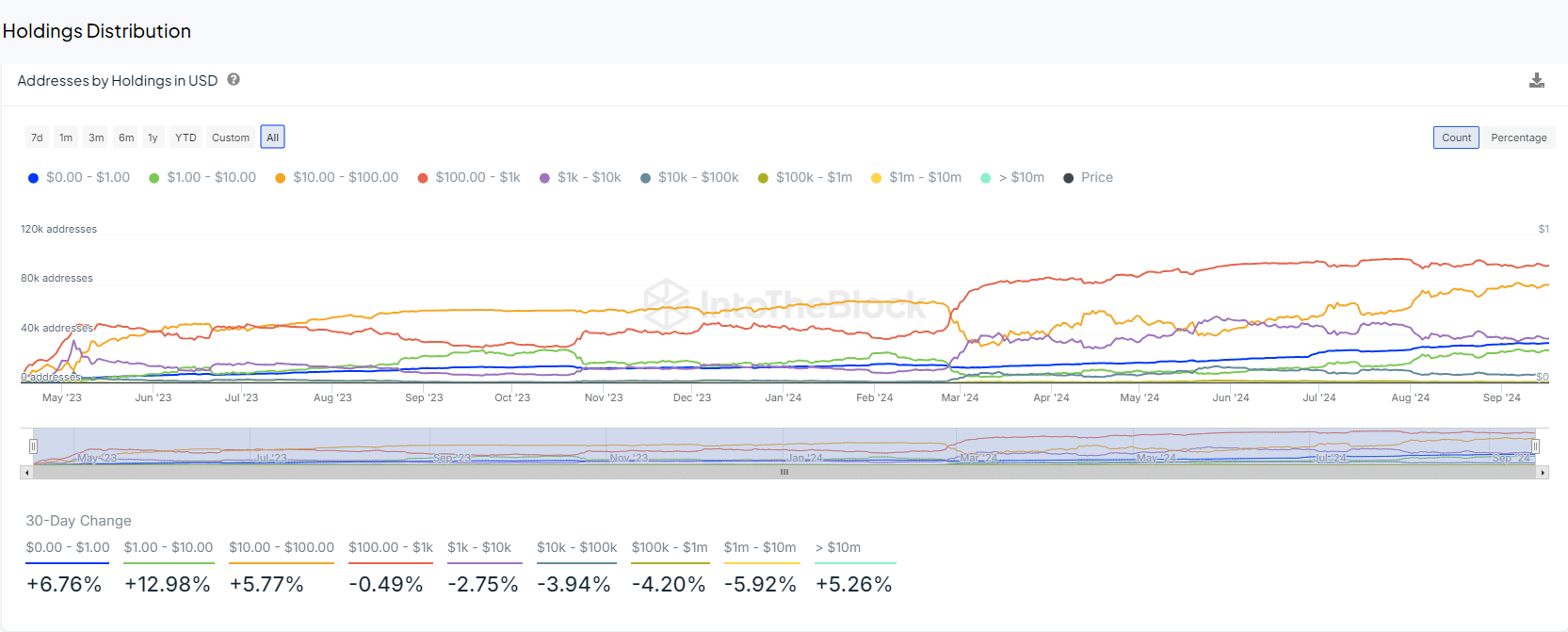Click the left scroll arrow of navigator
This screenshot has width=1568, height=632.
26,473
